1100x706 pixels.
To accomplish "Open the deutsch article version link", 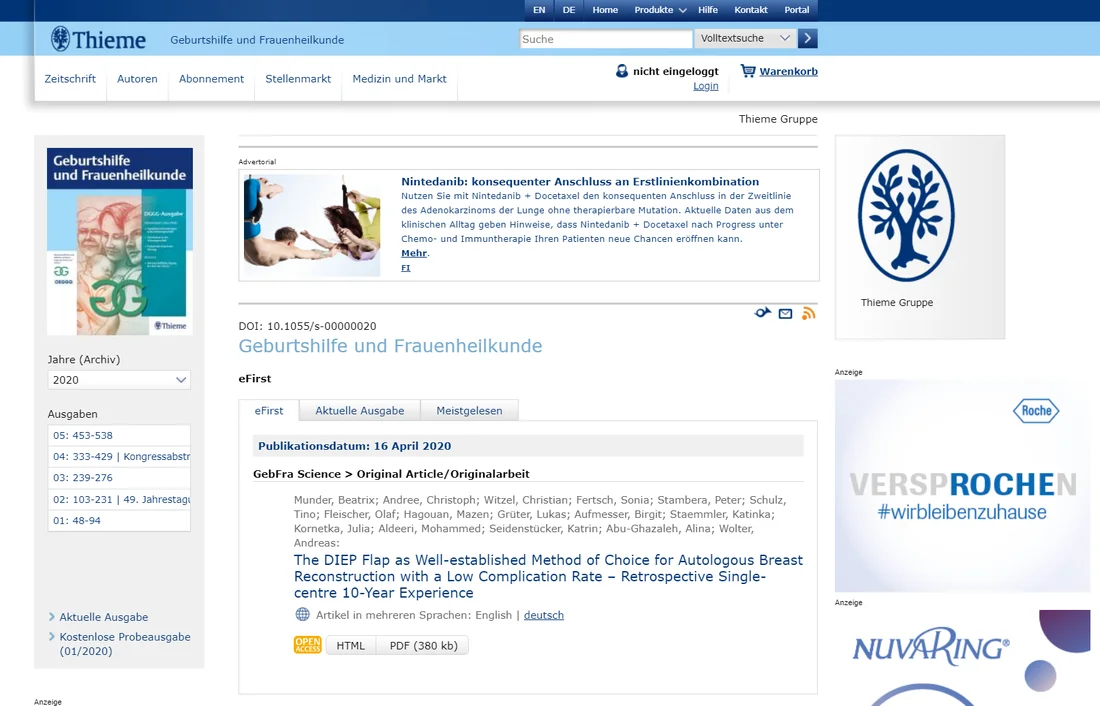I will tap(543, 615).
